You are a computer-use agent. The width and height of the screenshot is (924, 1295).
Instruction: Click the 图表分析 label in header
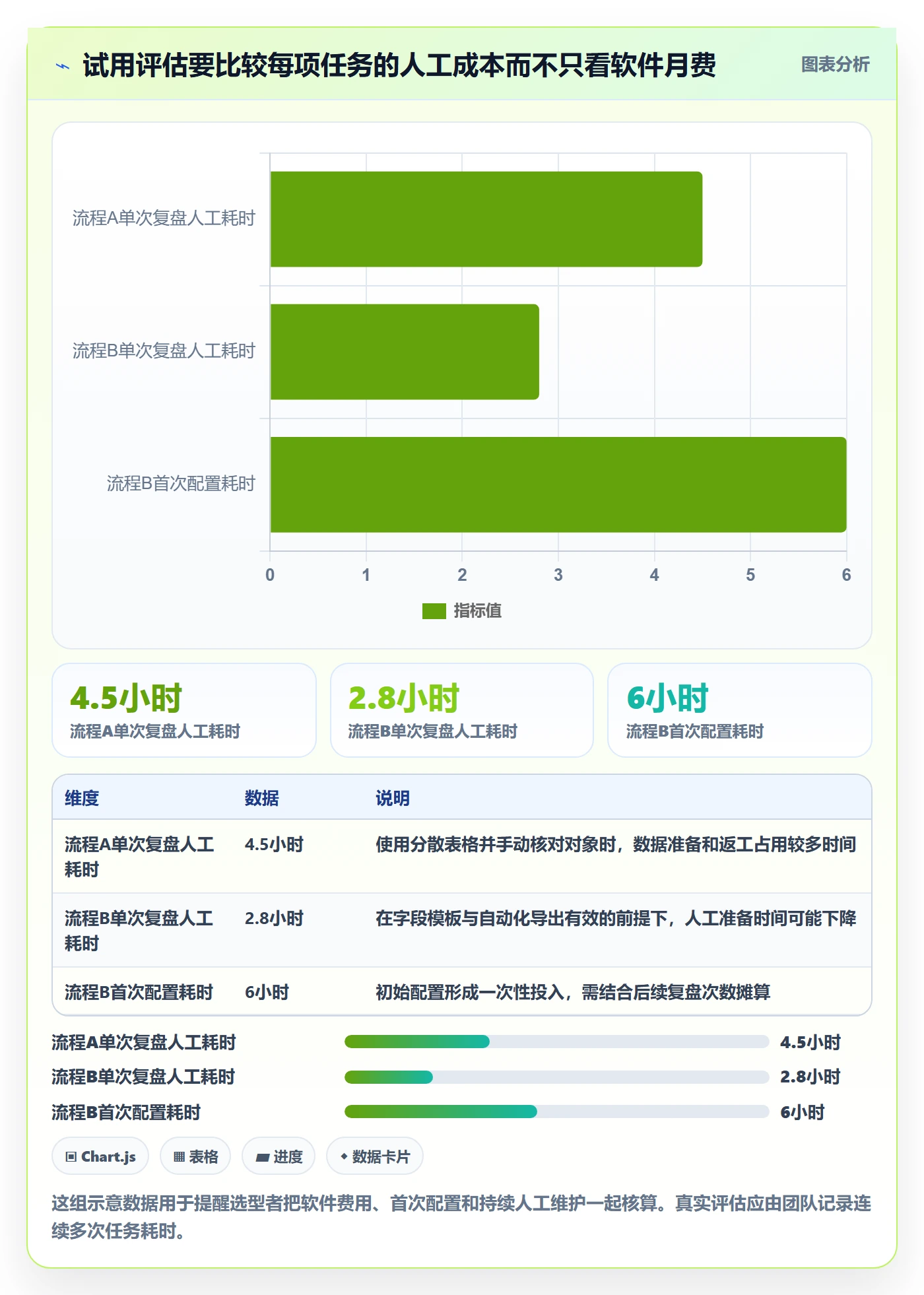point(835,65)
